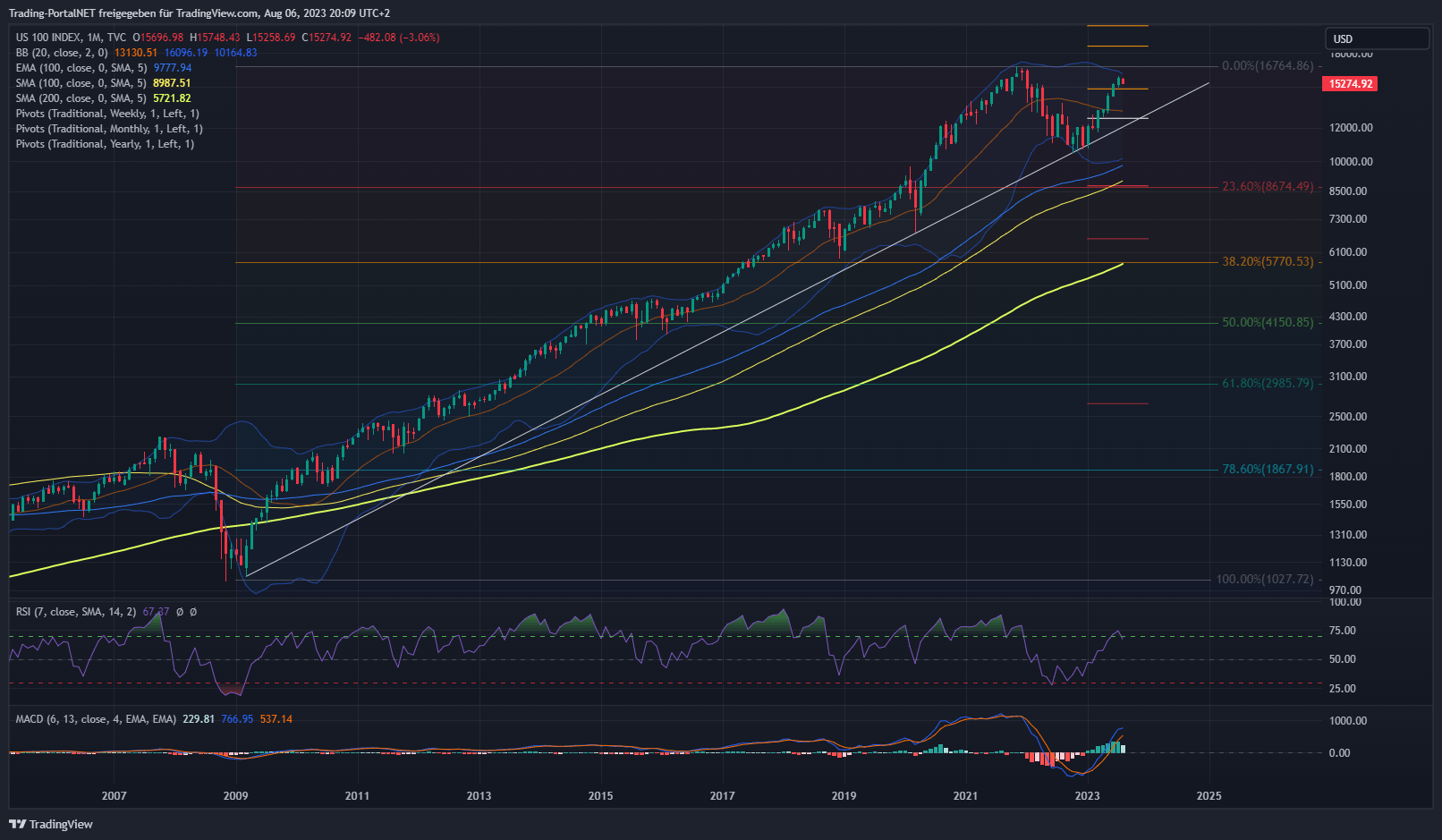1442x840 pixels.
Task: Open the USD currency selector box
Action: pos(1376,38)
